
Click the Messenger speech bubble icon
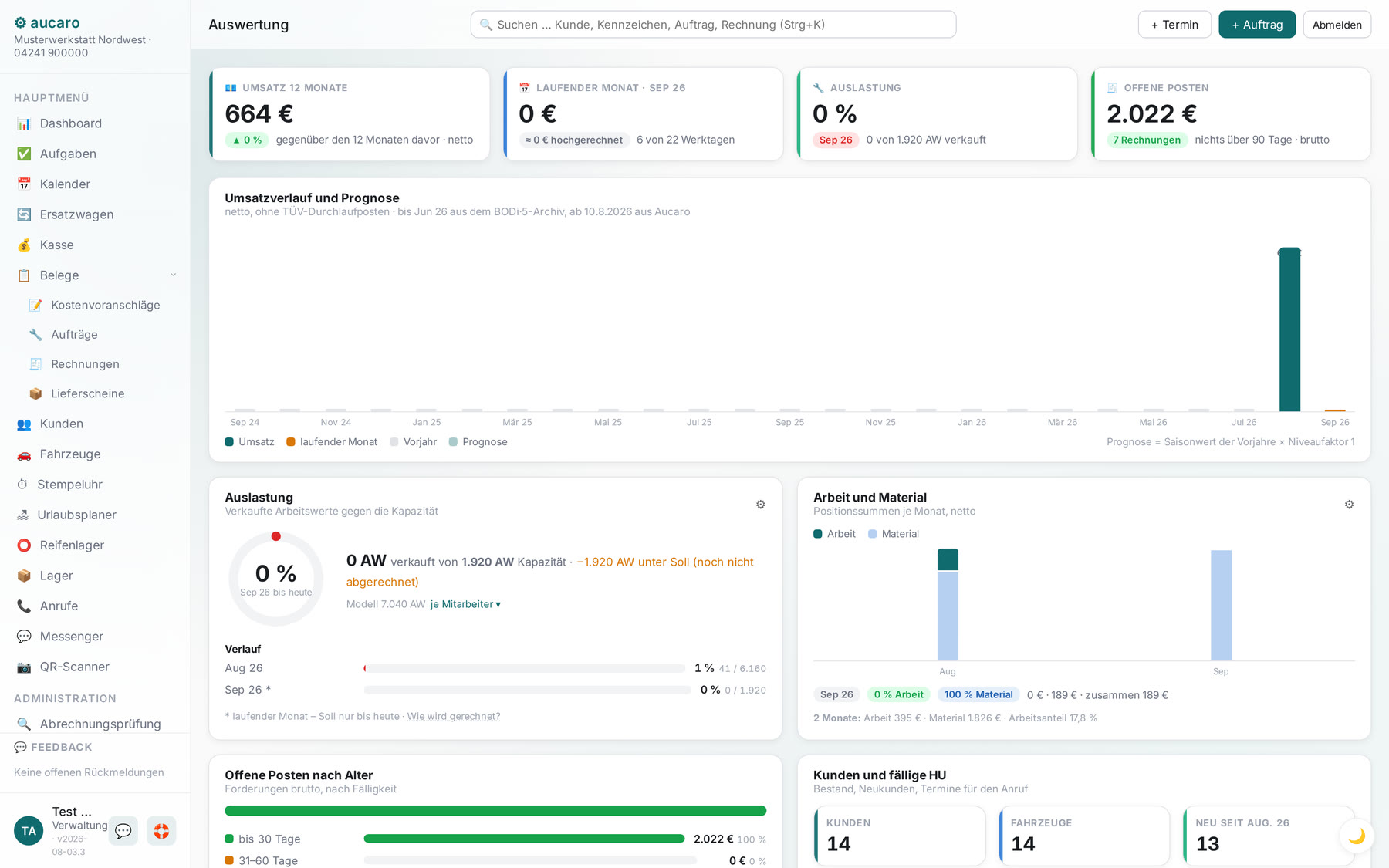(24, 637)
